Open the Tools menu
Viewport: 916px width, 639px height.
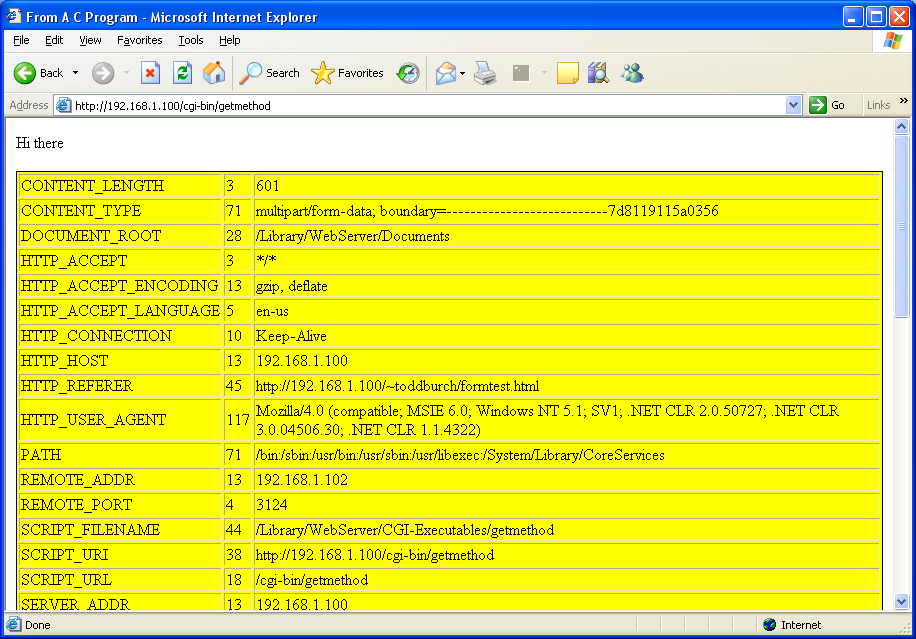pyautogui.click(x=190, y=40)
